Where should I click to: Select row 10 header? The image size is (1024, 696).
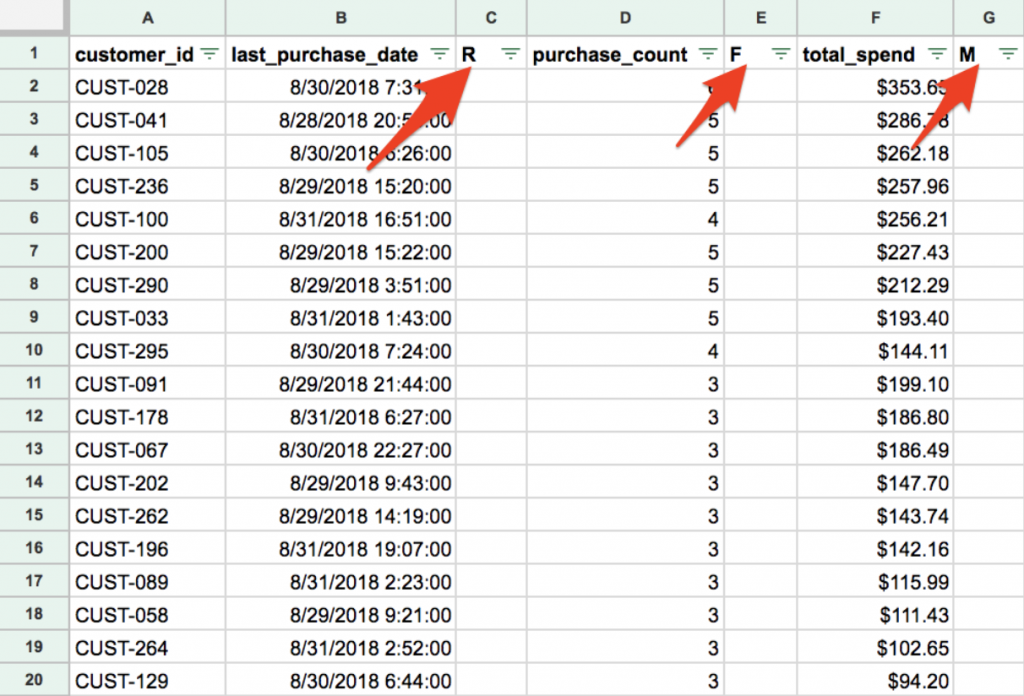click(34, 350)
